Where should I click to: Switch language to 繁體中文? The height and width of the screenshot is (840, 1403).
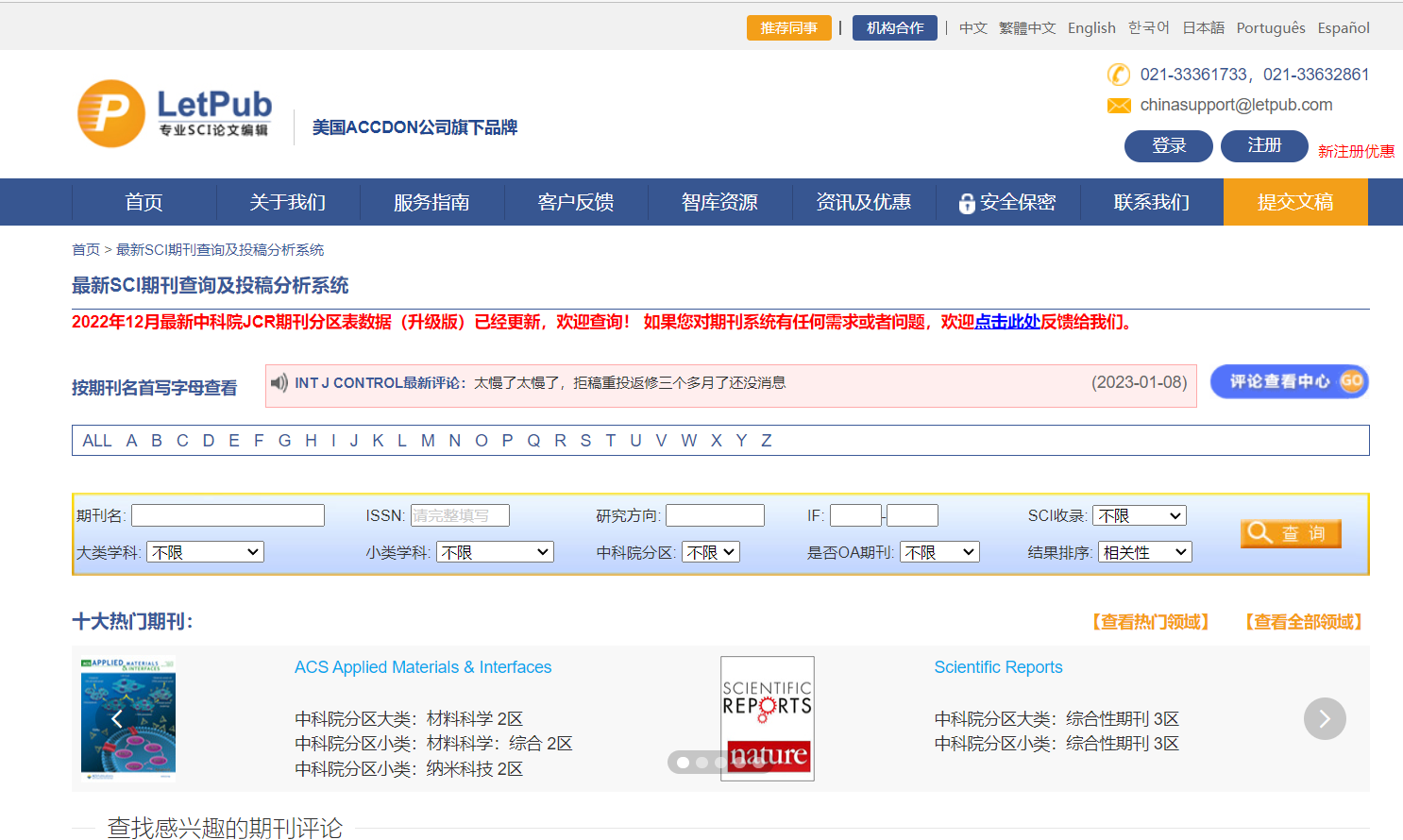point(1027,28)
